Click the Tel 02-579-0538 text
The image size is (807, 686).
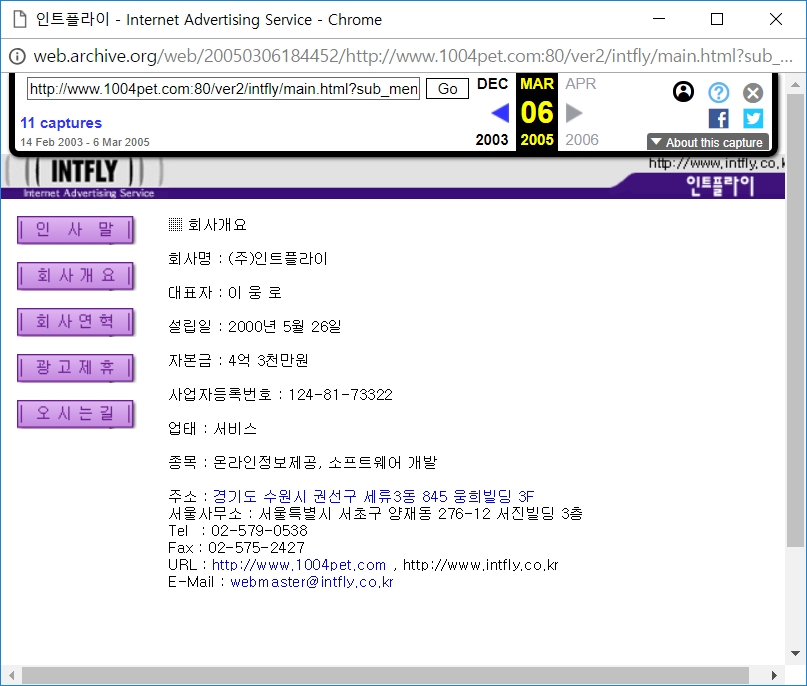[238, 531]
